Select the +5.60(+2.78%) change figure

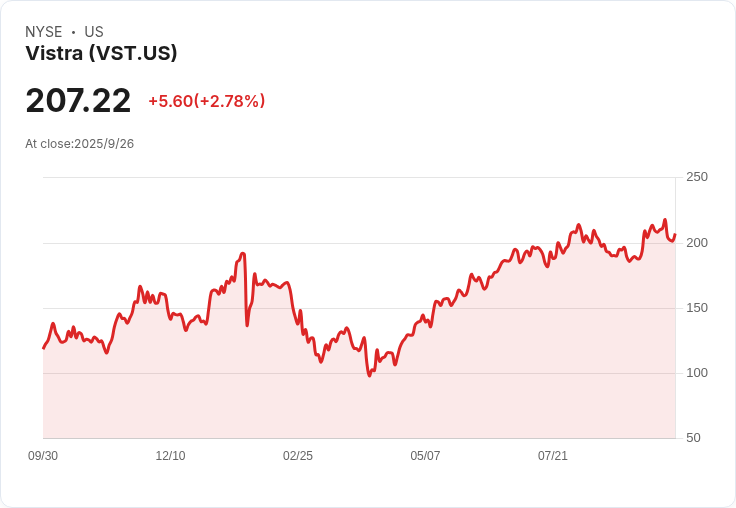tap(206, 101)
